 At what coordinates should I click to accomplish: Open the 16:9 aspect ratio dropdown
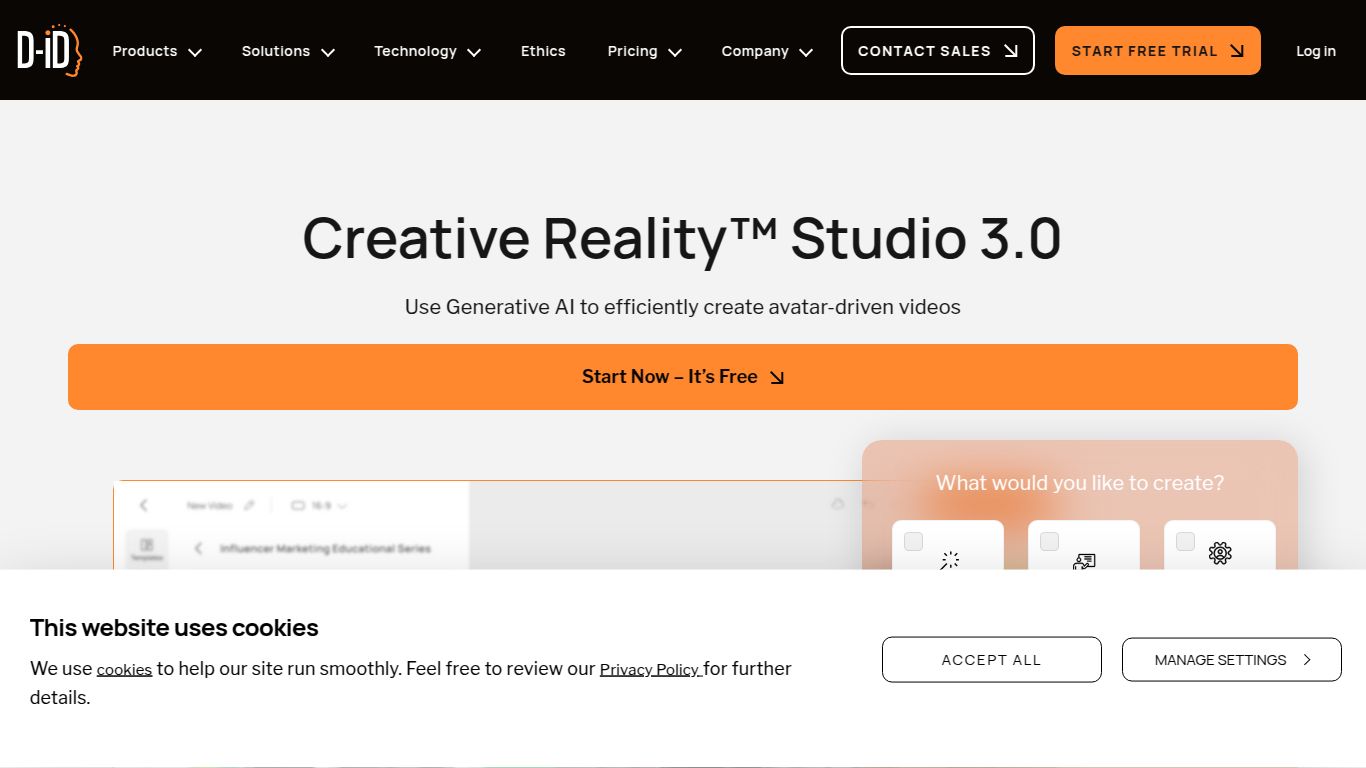pos(320,505)
